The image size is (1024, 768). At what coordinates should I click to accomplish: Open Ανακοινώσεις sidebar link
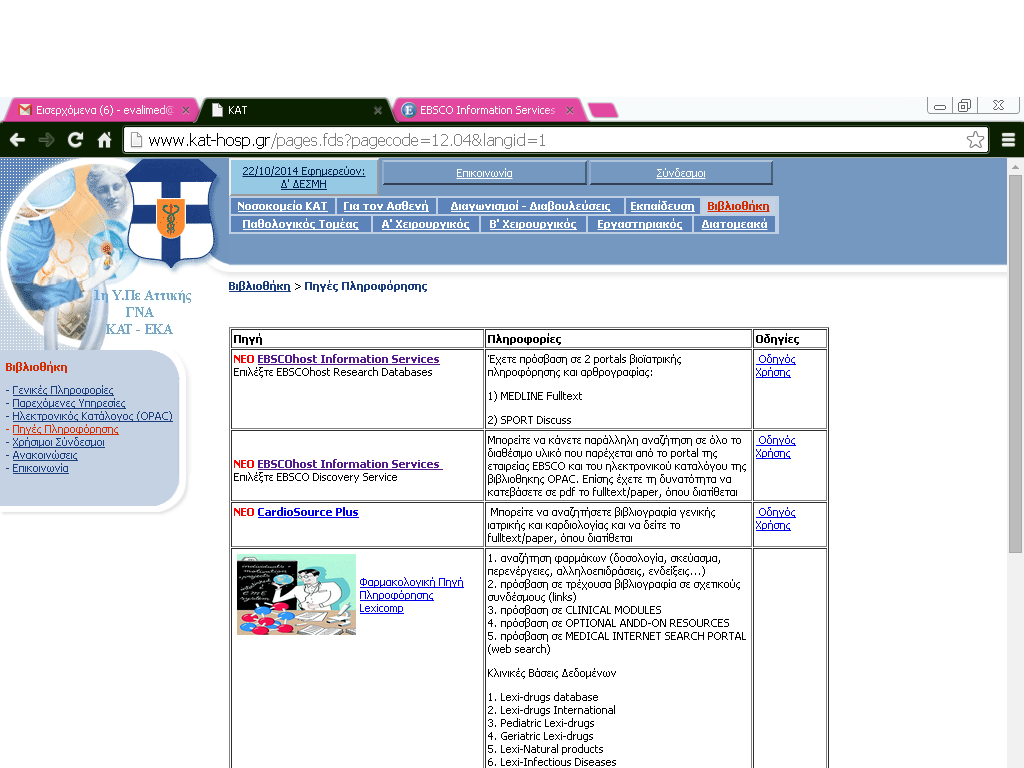[44, 455]
